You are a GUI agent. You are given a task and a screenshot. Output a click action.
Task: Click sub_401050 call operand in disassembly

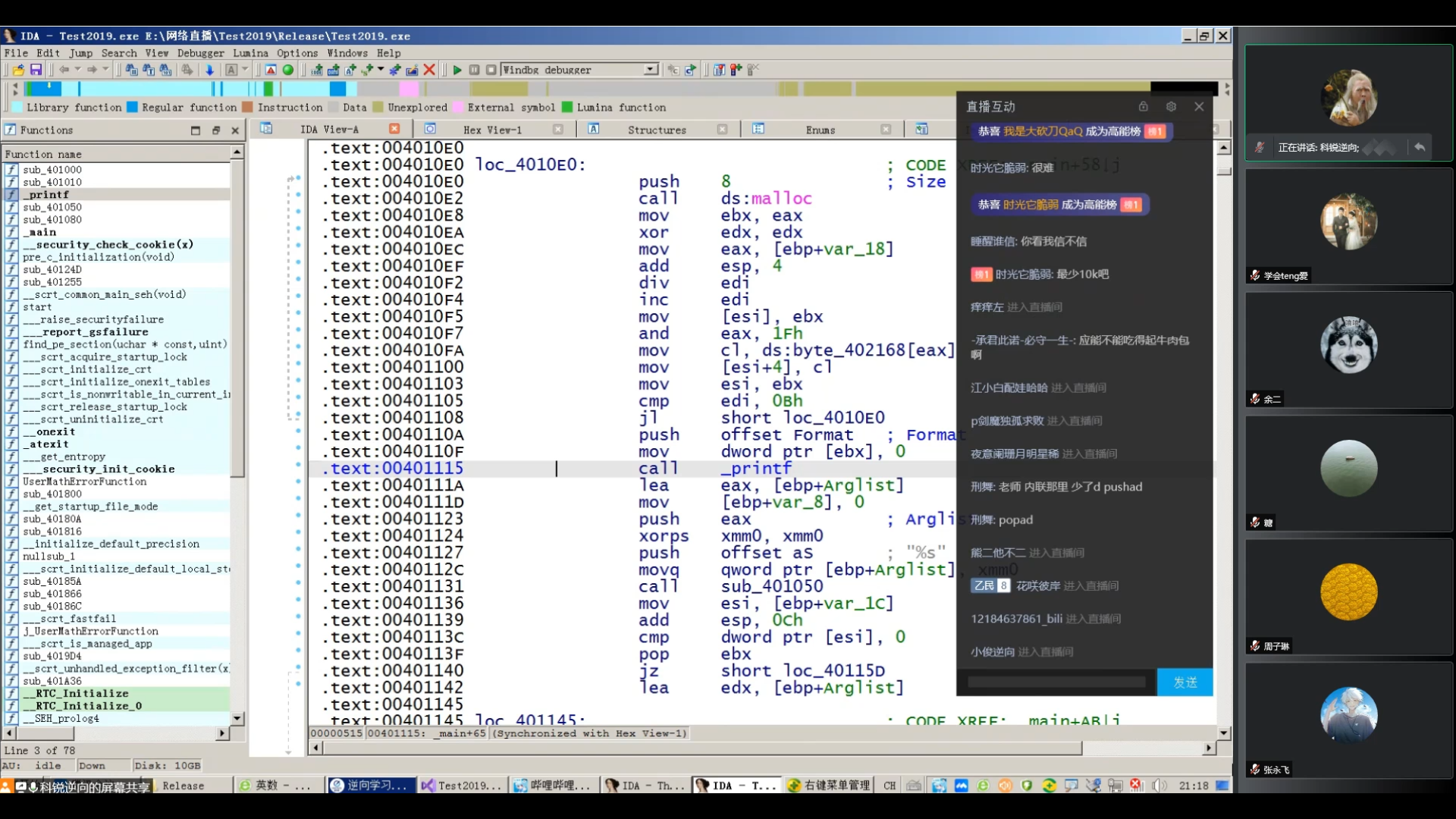coord(771,586)
